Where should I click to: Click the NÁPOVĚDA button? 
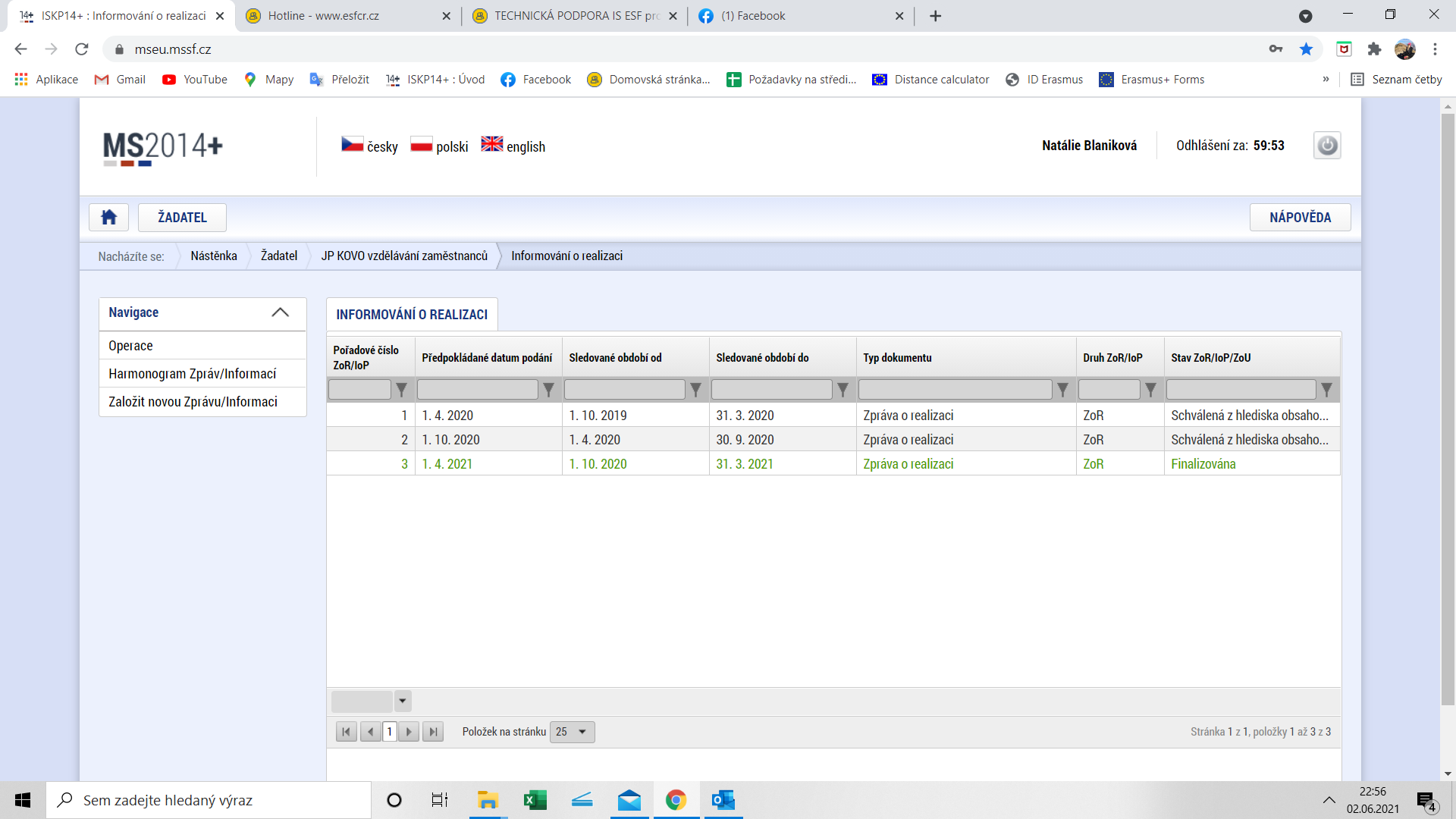coord(1300,218)
